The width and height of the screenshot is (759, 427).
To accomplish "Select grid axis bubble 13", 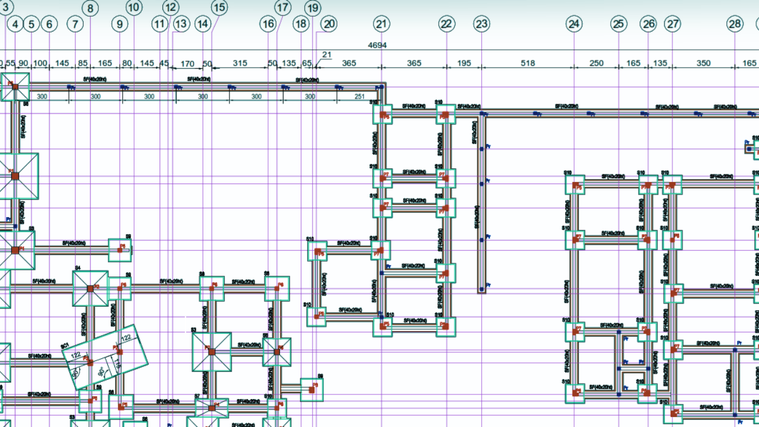I will point(181,24).
